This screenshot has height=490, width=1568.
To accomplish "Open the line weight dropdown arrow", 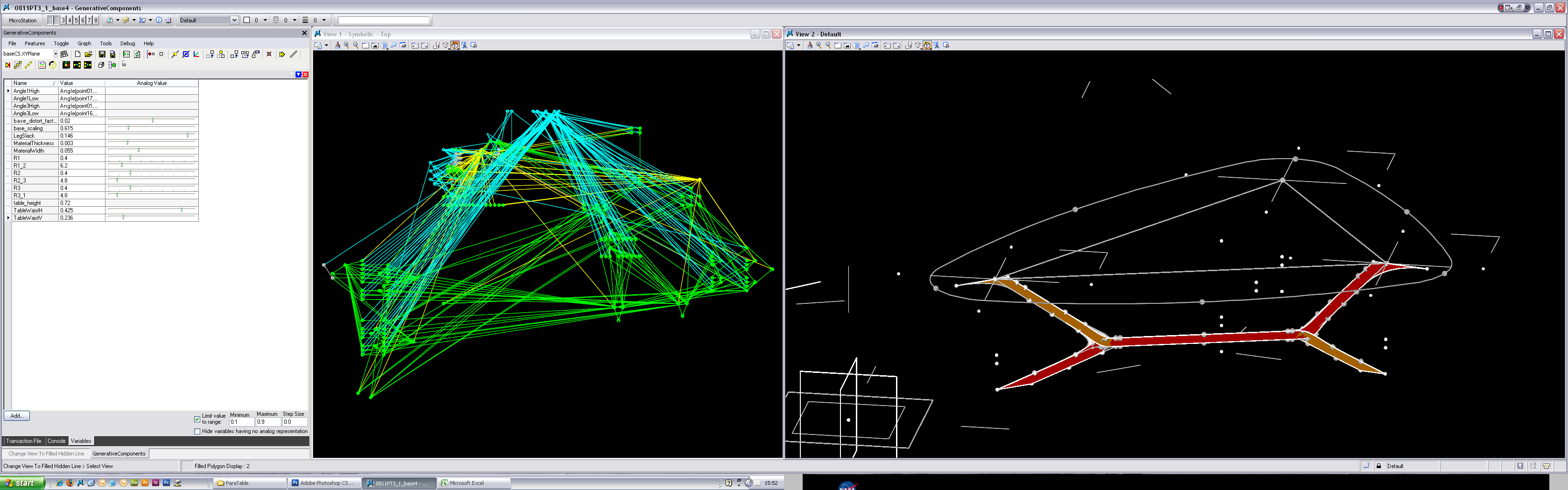I will click(x=324, y=21).
